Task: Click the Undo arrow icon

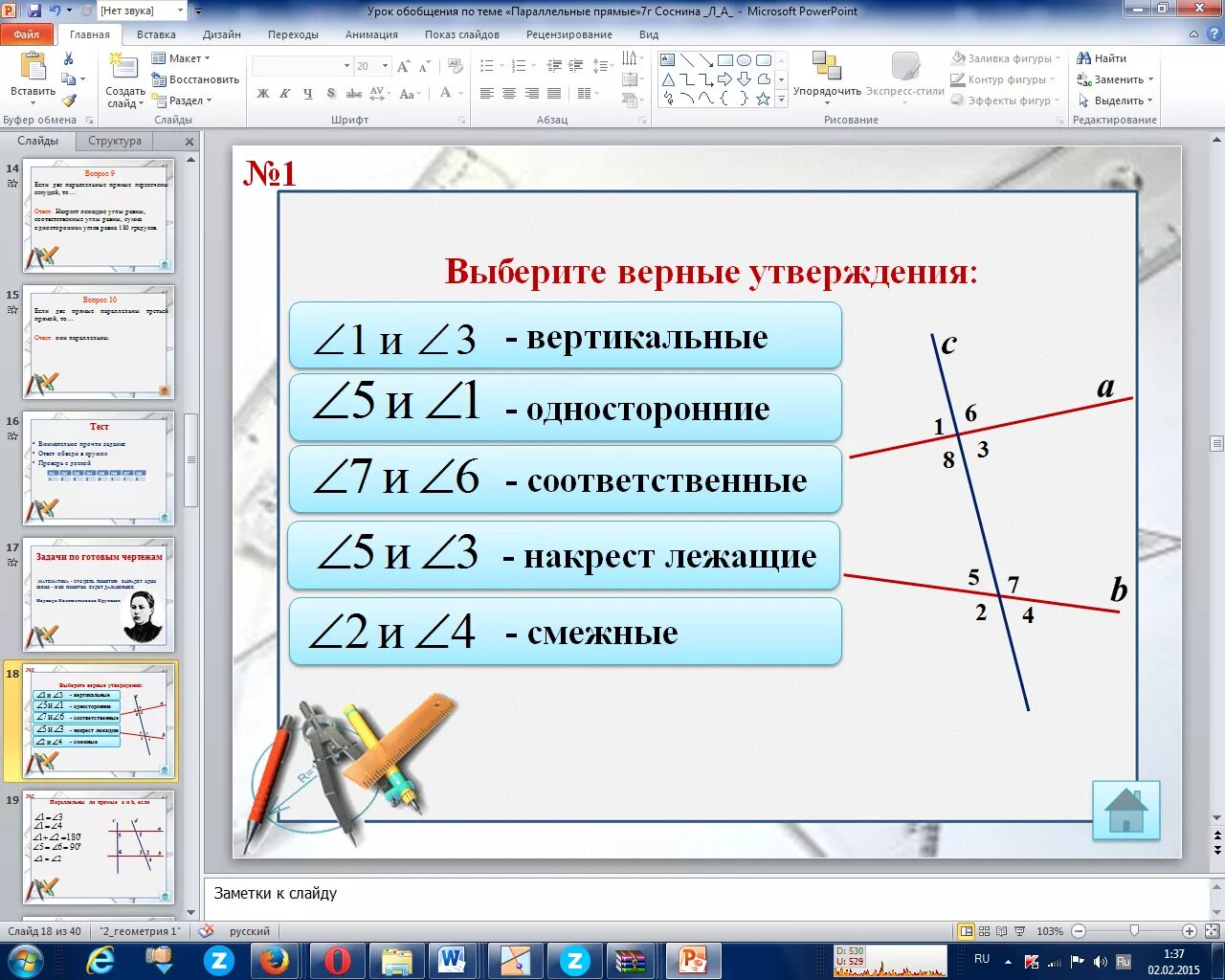Action: click(x=55, y=11)
